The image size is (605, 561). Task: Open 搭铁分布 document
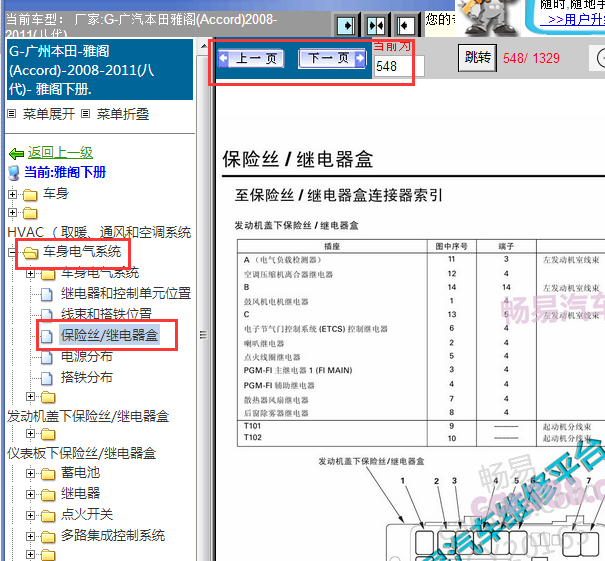coord(87,377)
